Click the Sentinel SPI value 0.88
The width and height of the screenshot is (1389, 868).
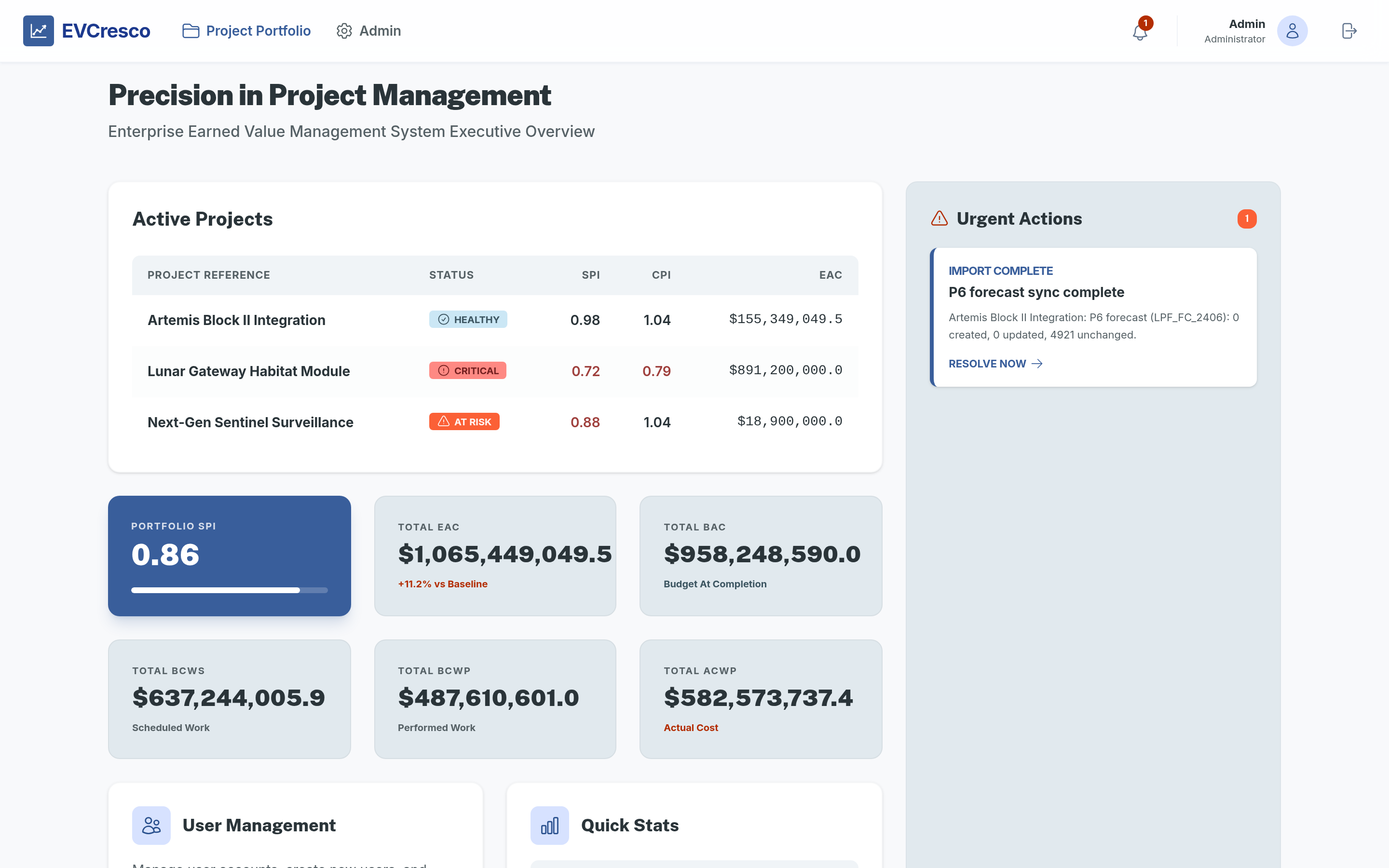[x=585, y=422]
